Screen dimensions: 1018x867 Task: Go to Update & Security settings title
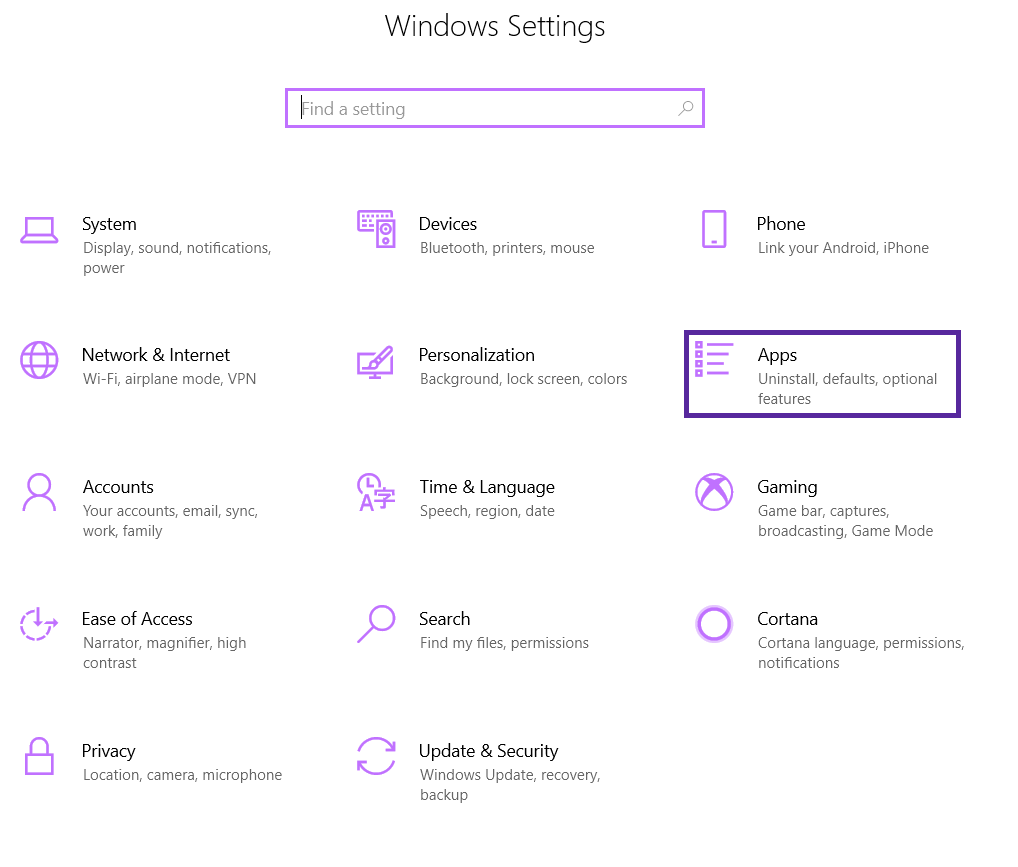[488, 751]
